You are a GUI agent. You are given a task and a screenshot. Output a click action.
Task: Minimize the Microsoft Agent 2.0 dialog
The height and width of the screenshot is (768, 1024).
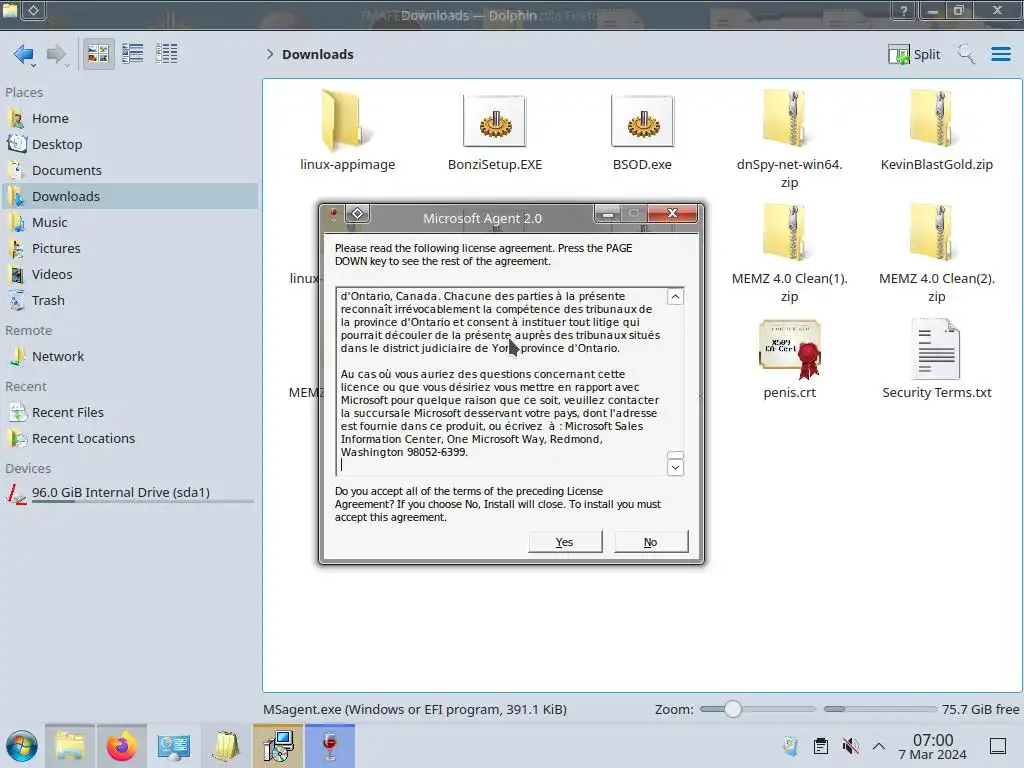click(607, 214)
